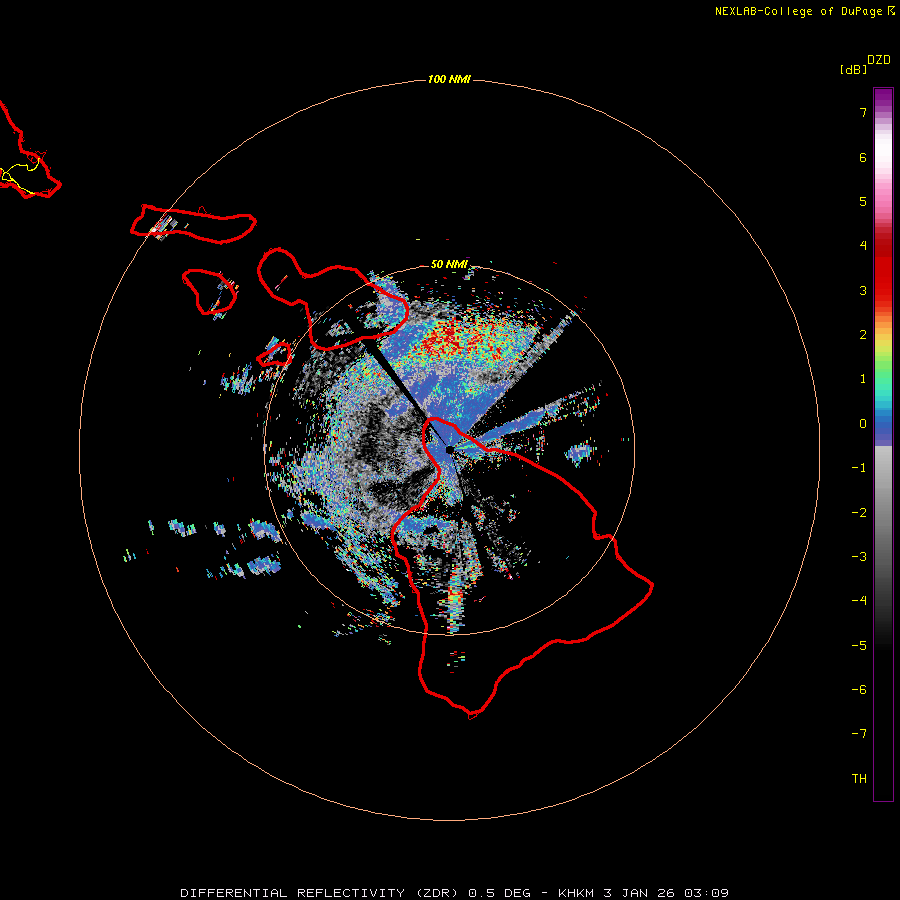The width and height of the screenshot is (900, 900).
Task: Pick the blue band near 0 dB
Action: pyautogui.click(x=883, y=428)
